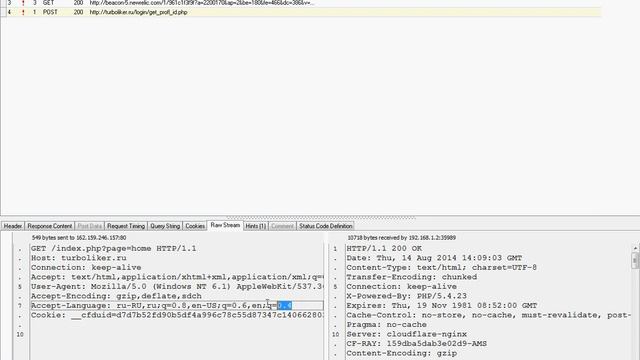Click the 'Content-Type: text/html; charset=UTF-8' line

(442, 267)
